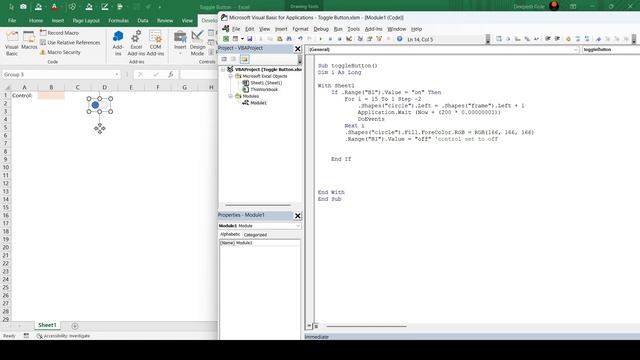Open the Run menu in VBA editor

click(x=338, y=29)
